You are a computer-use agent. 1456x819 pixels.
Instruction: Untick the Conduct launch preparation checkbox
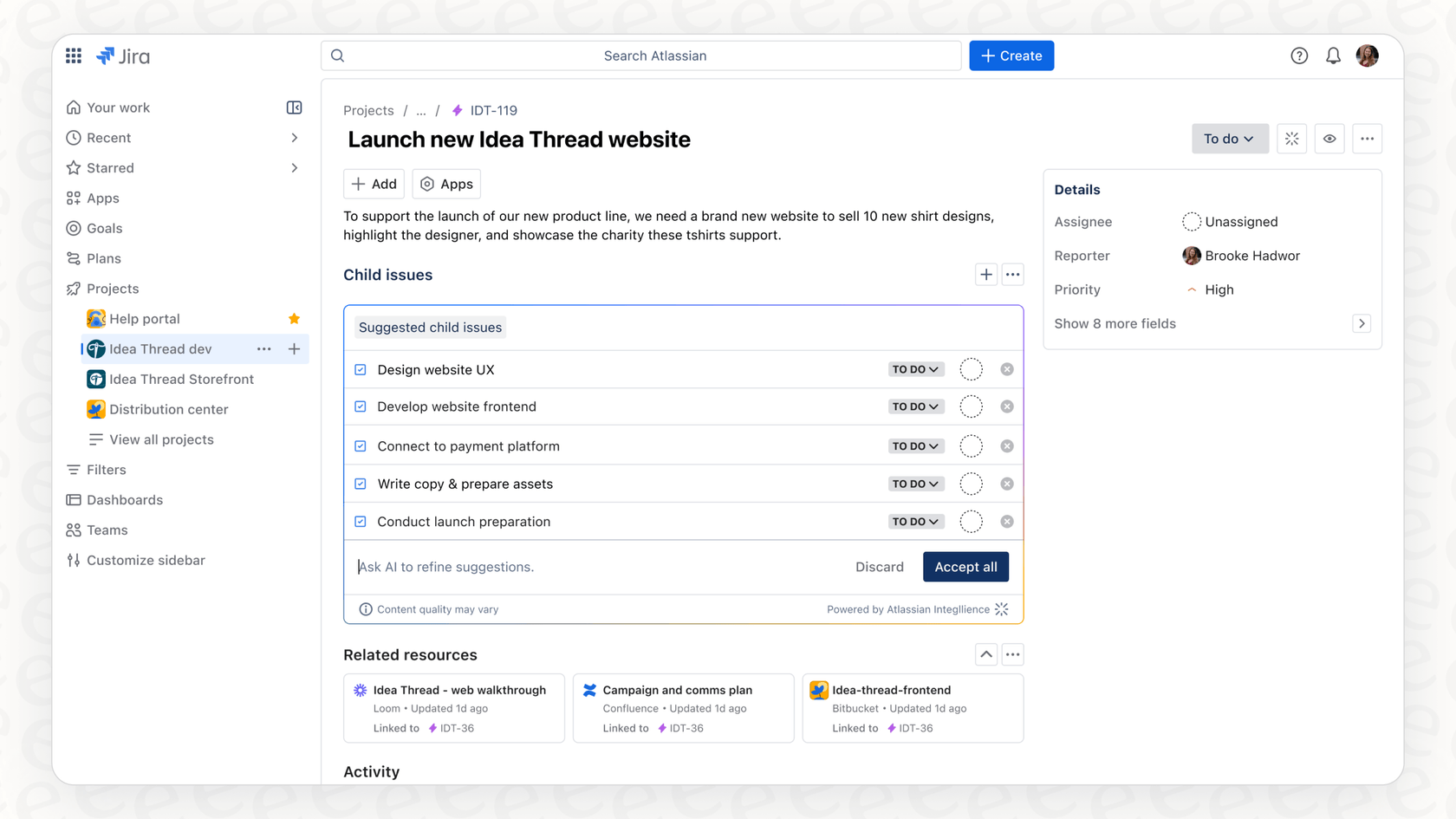[x=360, y=521]
